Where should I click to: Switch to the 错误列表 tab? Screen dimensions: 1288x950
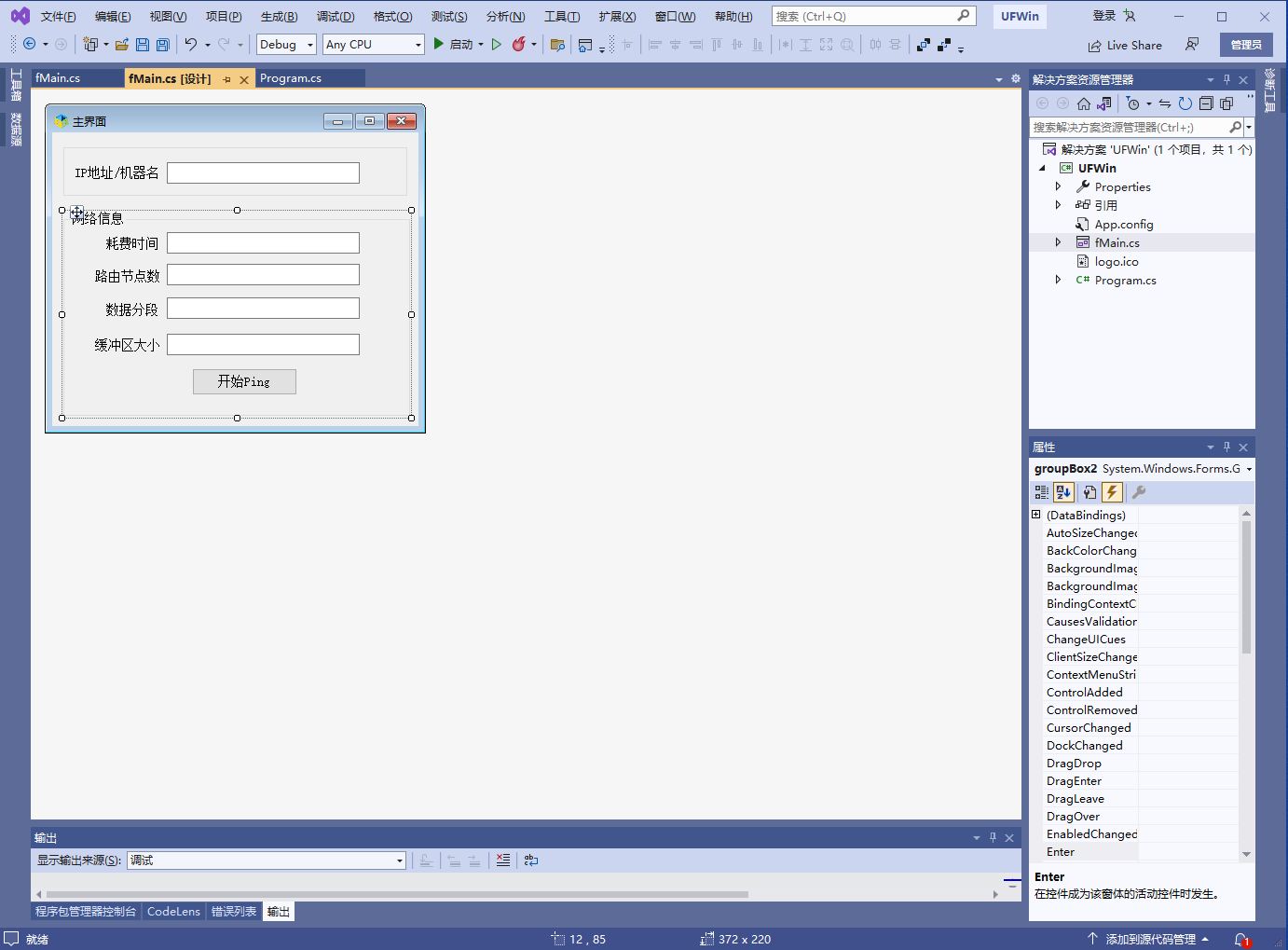[x=234, y=912]
